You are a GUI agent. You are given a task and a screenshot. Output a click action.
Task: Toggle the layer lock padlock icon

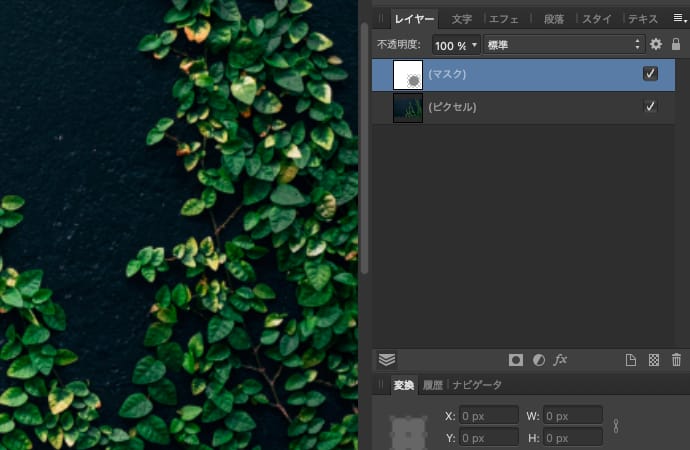point(676,44)
